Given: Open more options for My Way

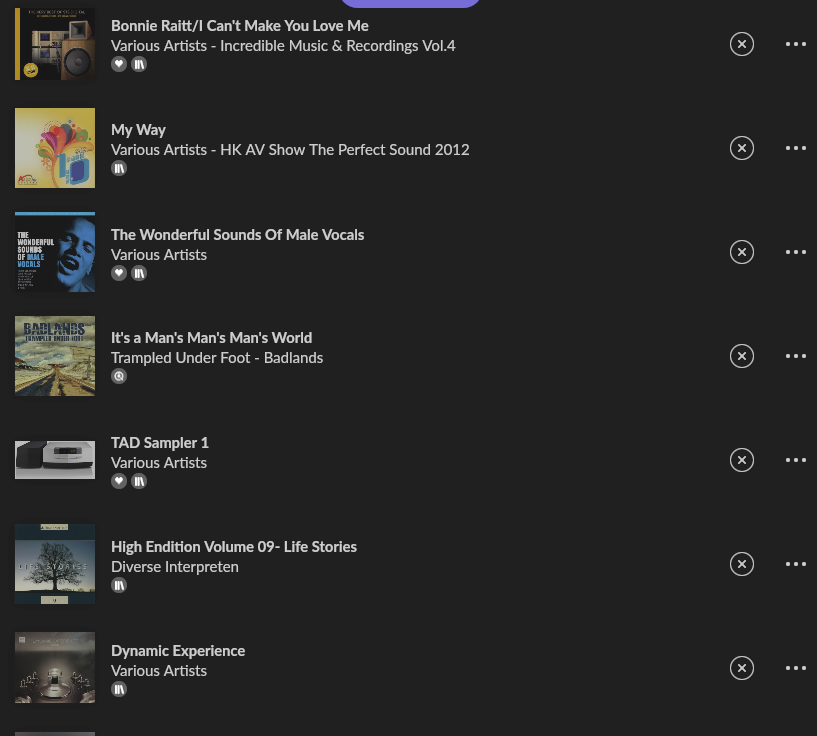Looking at the screenshot, I should coord(796,148).
